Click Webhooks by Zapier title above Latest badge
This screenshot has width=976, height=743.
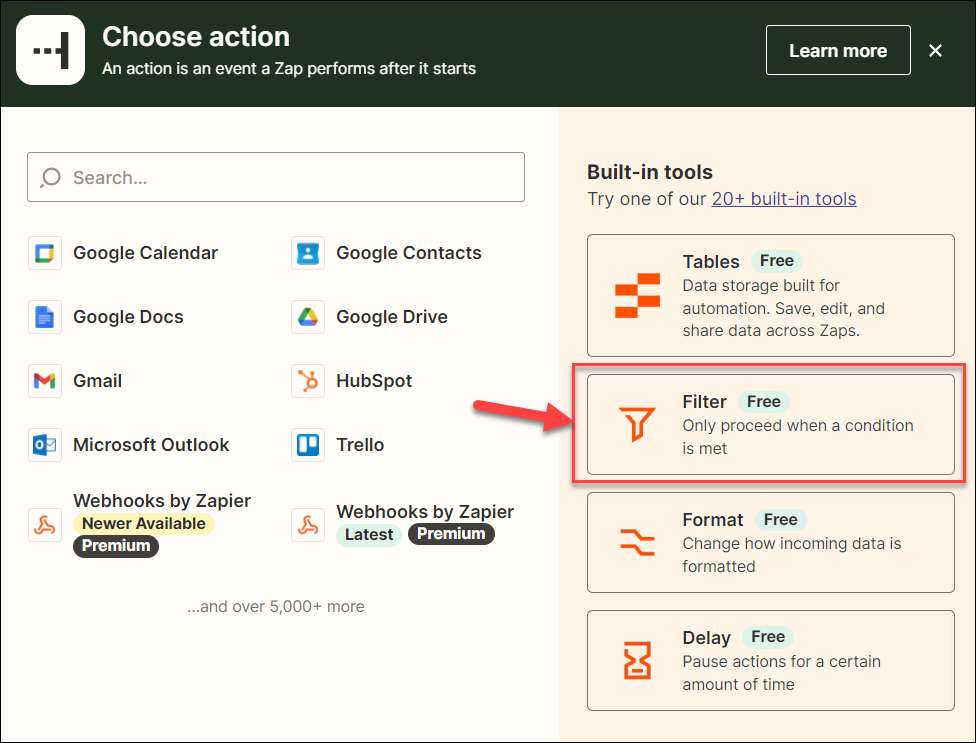425,512
